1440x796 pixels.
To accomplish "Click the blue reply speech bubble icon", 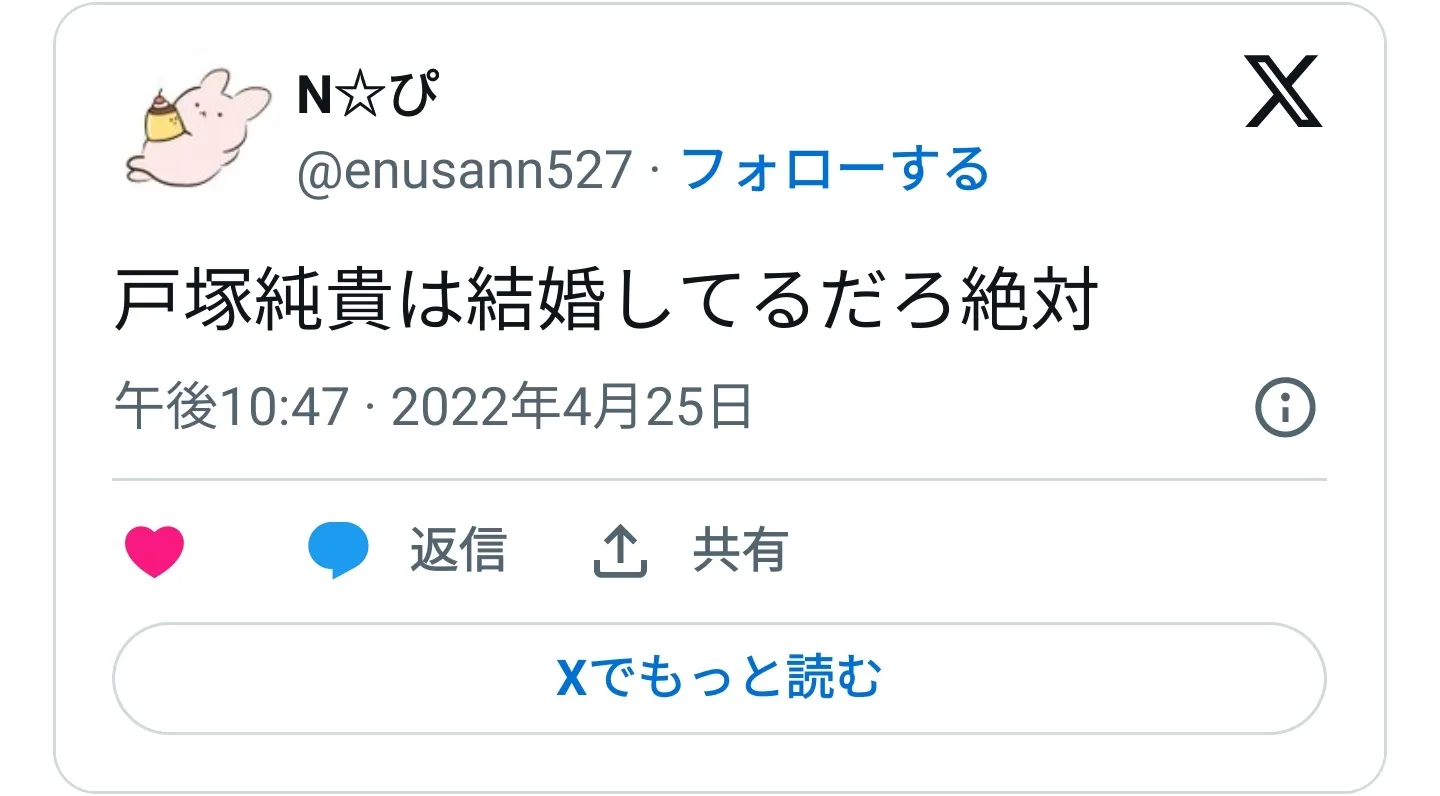I will (x=338, y=552).
